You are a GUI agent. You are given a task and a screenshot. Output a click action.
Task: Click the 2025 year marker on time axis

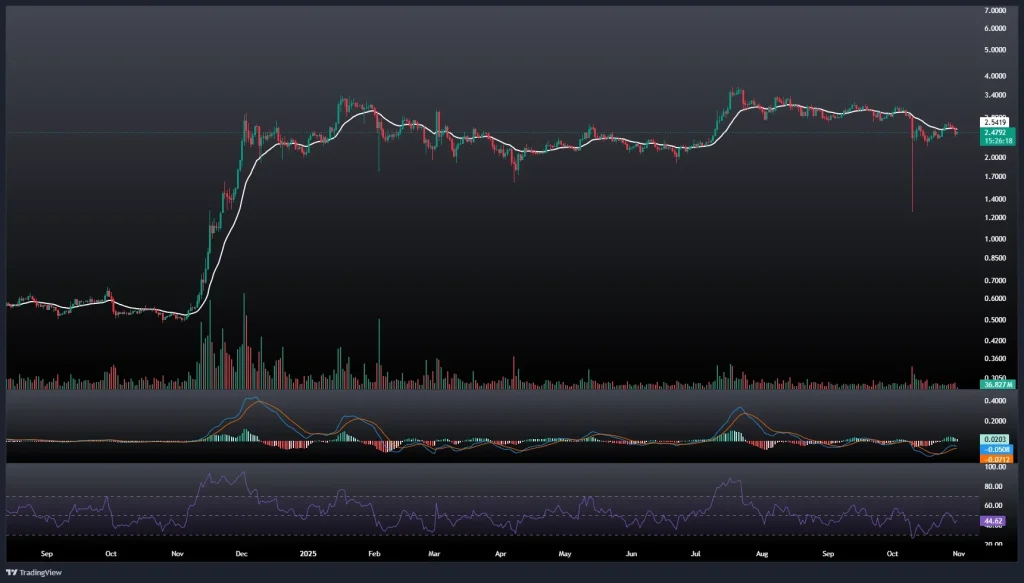pyautogui.click(x=308, y=552)
